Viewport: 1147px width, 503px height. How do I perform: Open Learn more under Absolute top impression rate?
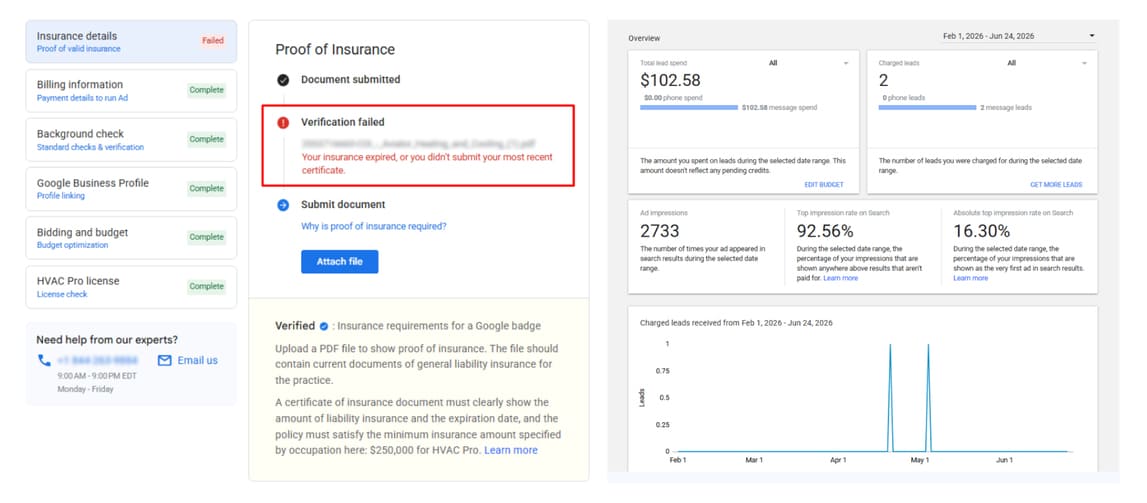coord(971,279)
